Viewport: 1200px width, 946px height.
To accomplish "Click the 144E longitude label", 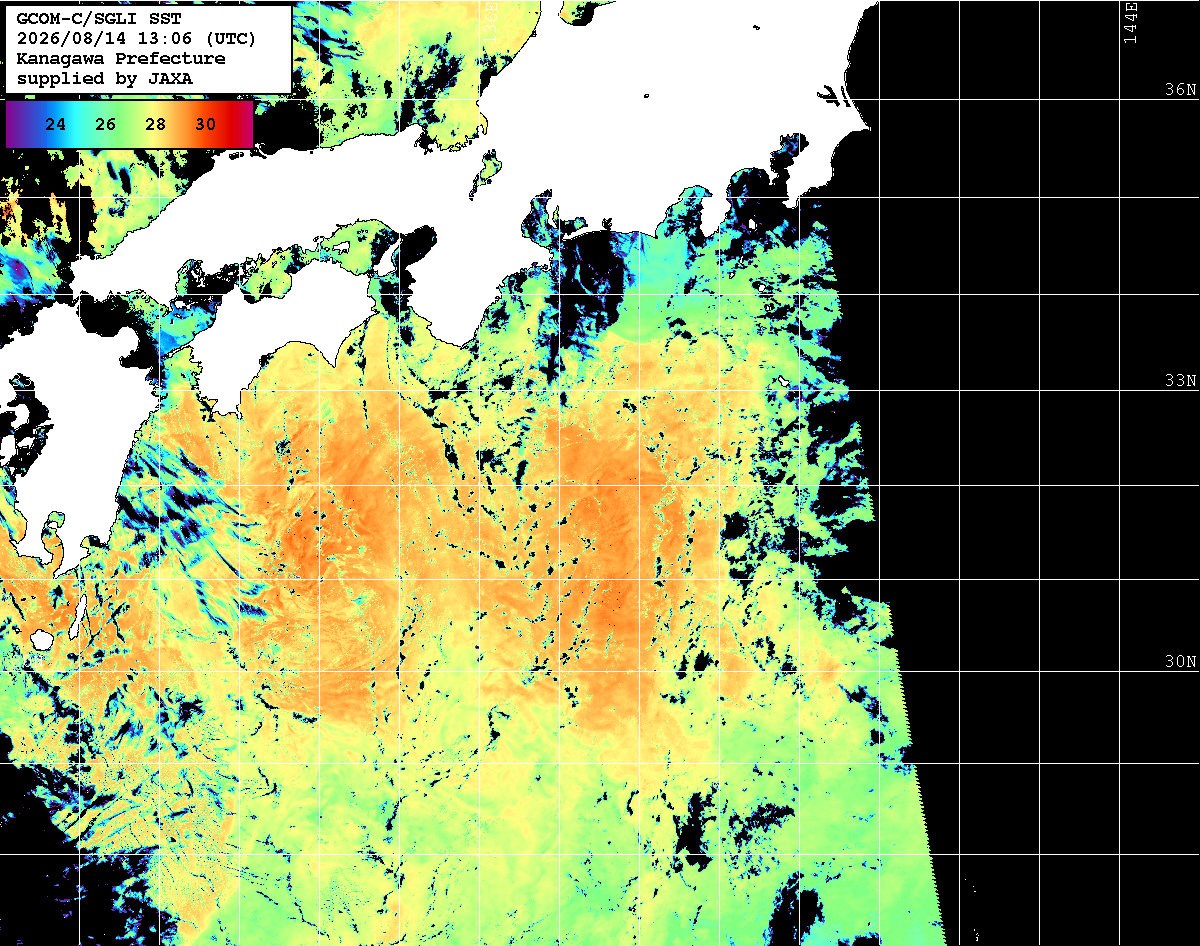I will tap(1130, 22).
